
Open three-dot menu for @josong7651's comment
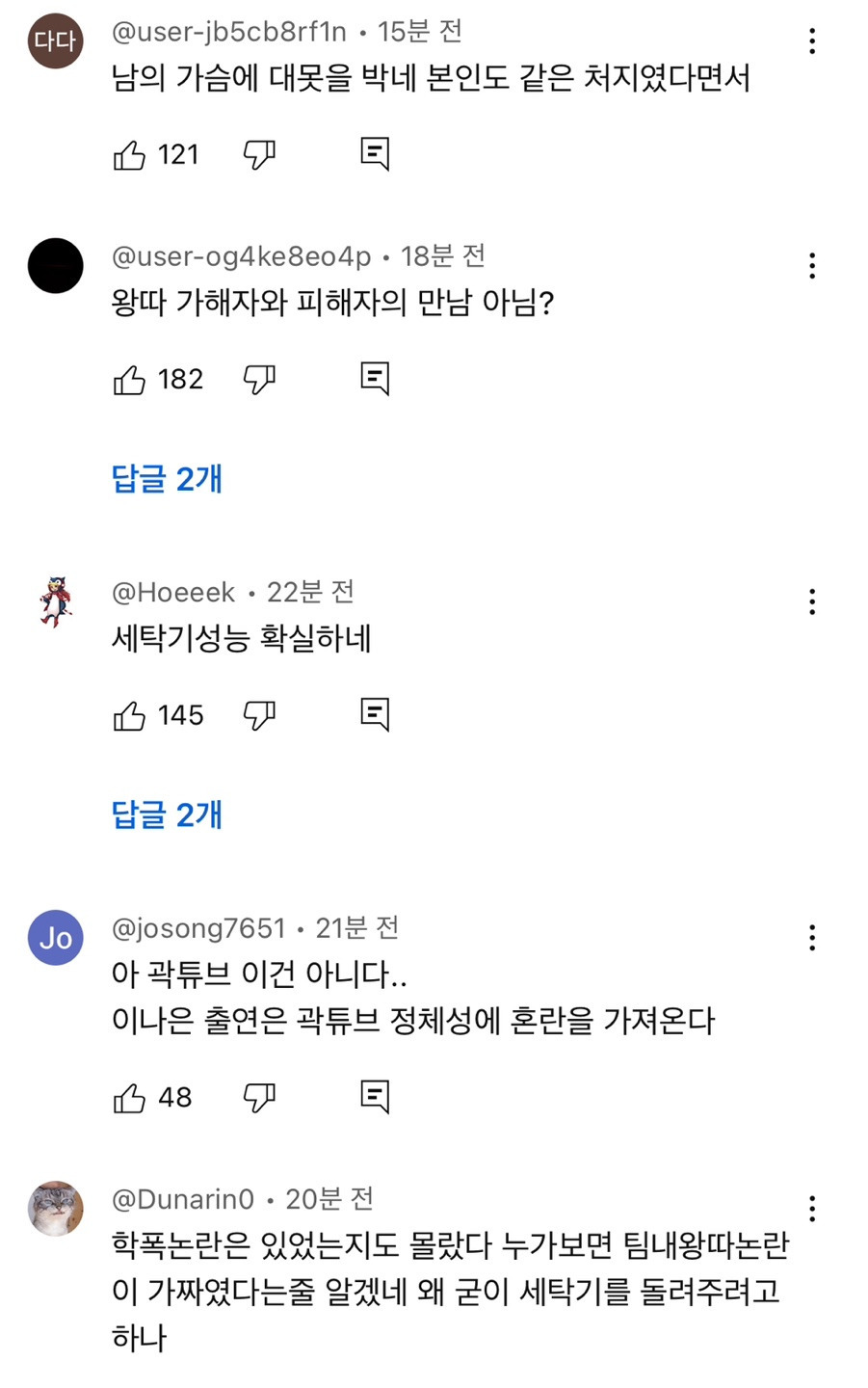813,938
